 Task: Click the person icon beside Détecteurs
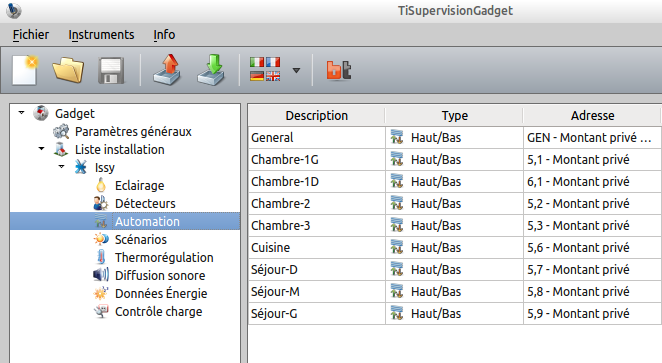101,203
